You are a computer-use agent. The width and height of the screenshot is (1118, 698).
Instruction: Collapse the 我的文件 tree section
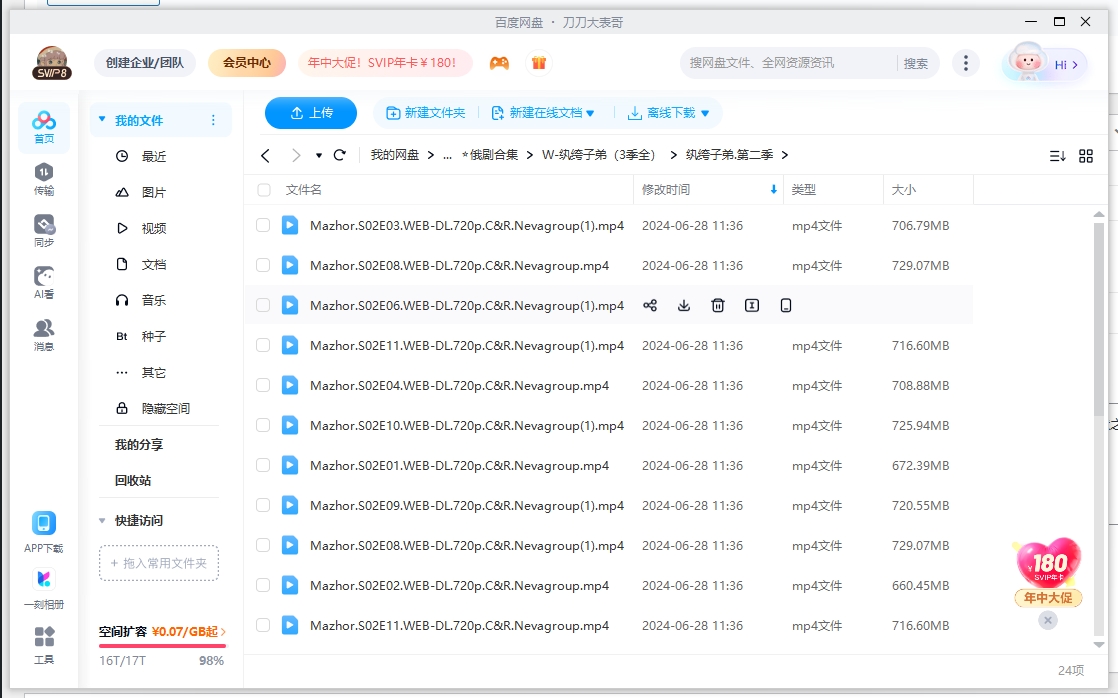click(x=102, y=120)
